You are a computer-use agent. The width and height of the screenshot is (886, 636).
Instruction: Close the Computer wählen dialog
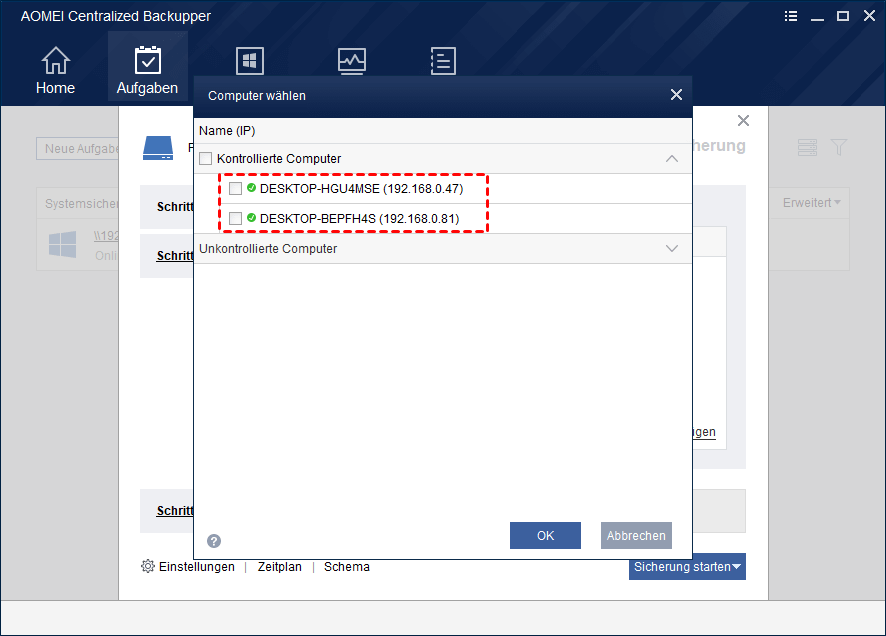pos(676,95)
